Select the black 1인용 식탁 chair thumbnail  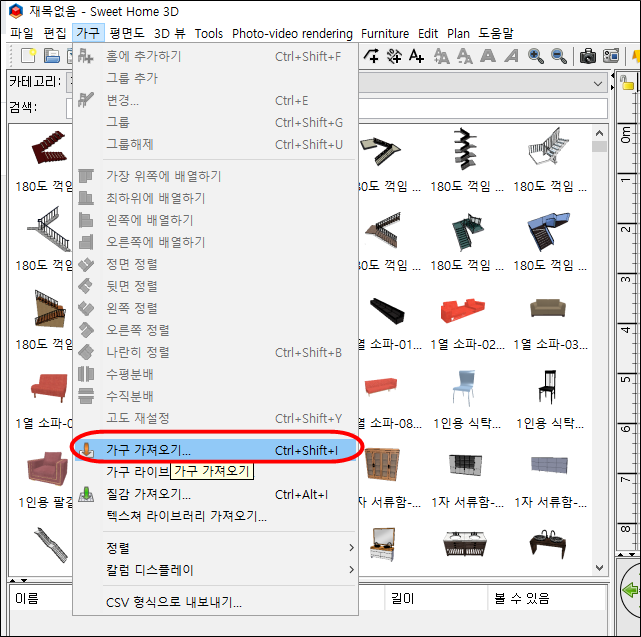[548, 386]
